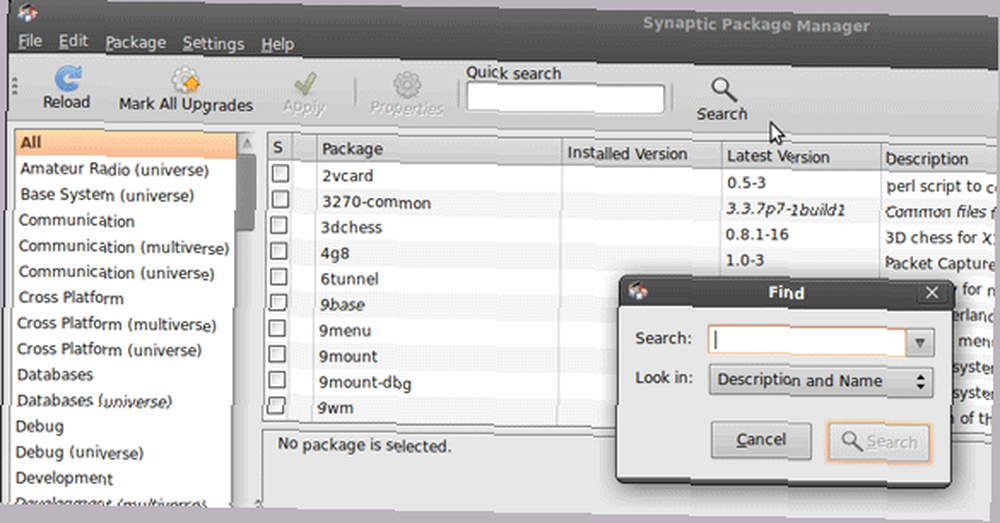Toggle checkbox for 6tunnel package
1000x523 pixels.
click(x=278, y=276)
